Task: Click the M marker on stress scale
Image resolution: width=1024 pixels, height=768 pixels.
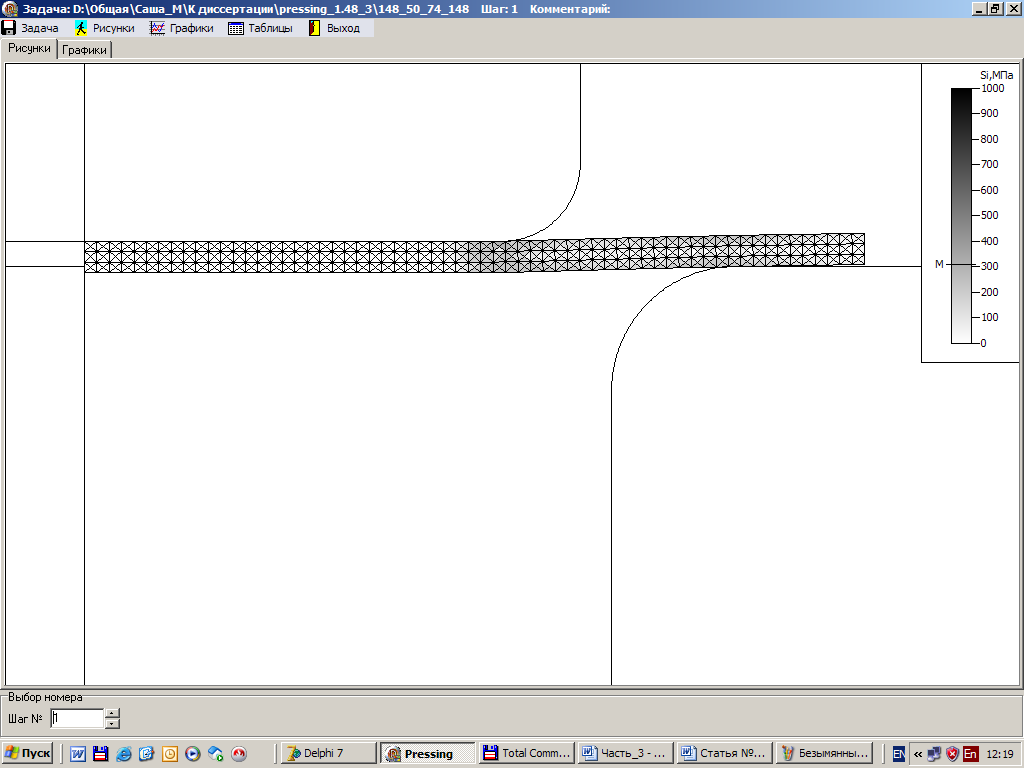Action: (x=939, y=264)
